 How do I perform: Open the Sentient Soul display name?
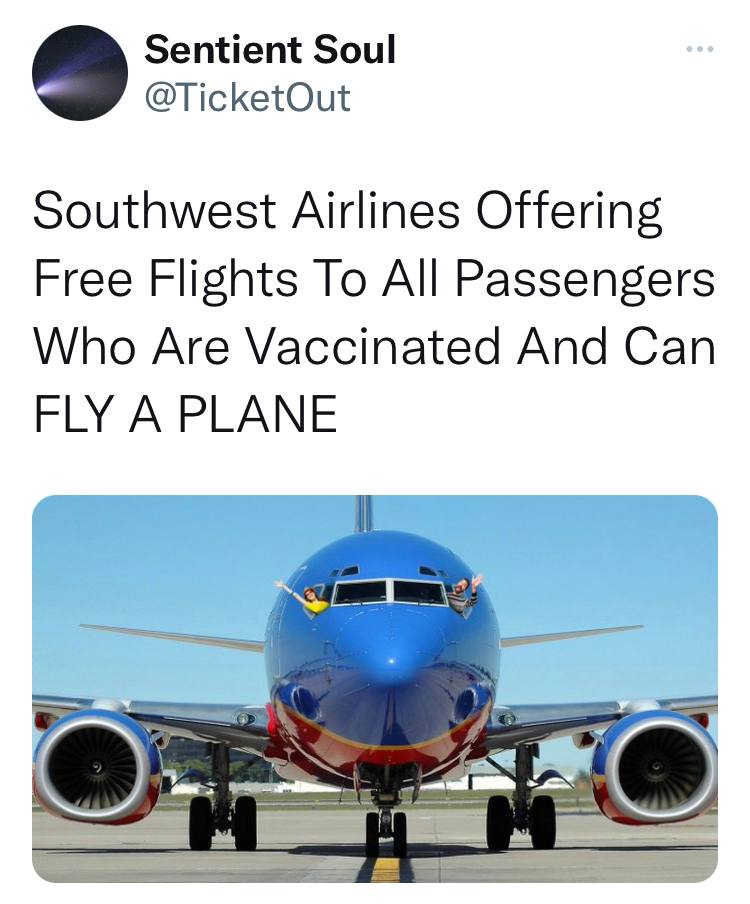coord(270,49)
